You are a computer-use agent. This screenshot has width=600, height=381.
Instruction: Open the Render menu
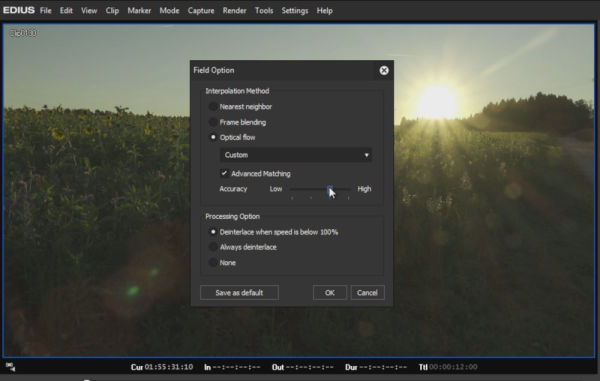pos(235,11)
